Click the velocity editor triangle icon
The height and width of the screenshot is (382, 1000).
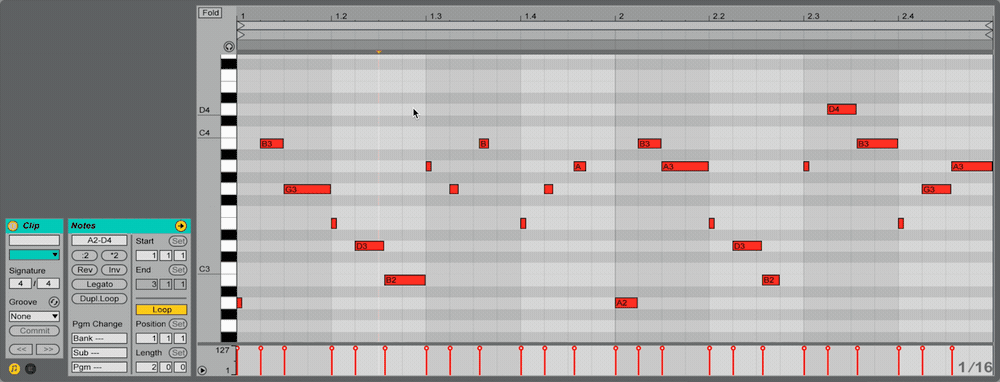click(202, 371)
